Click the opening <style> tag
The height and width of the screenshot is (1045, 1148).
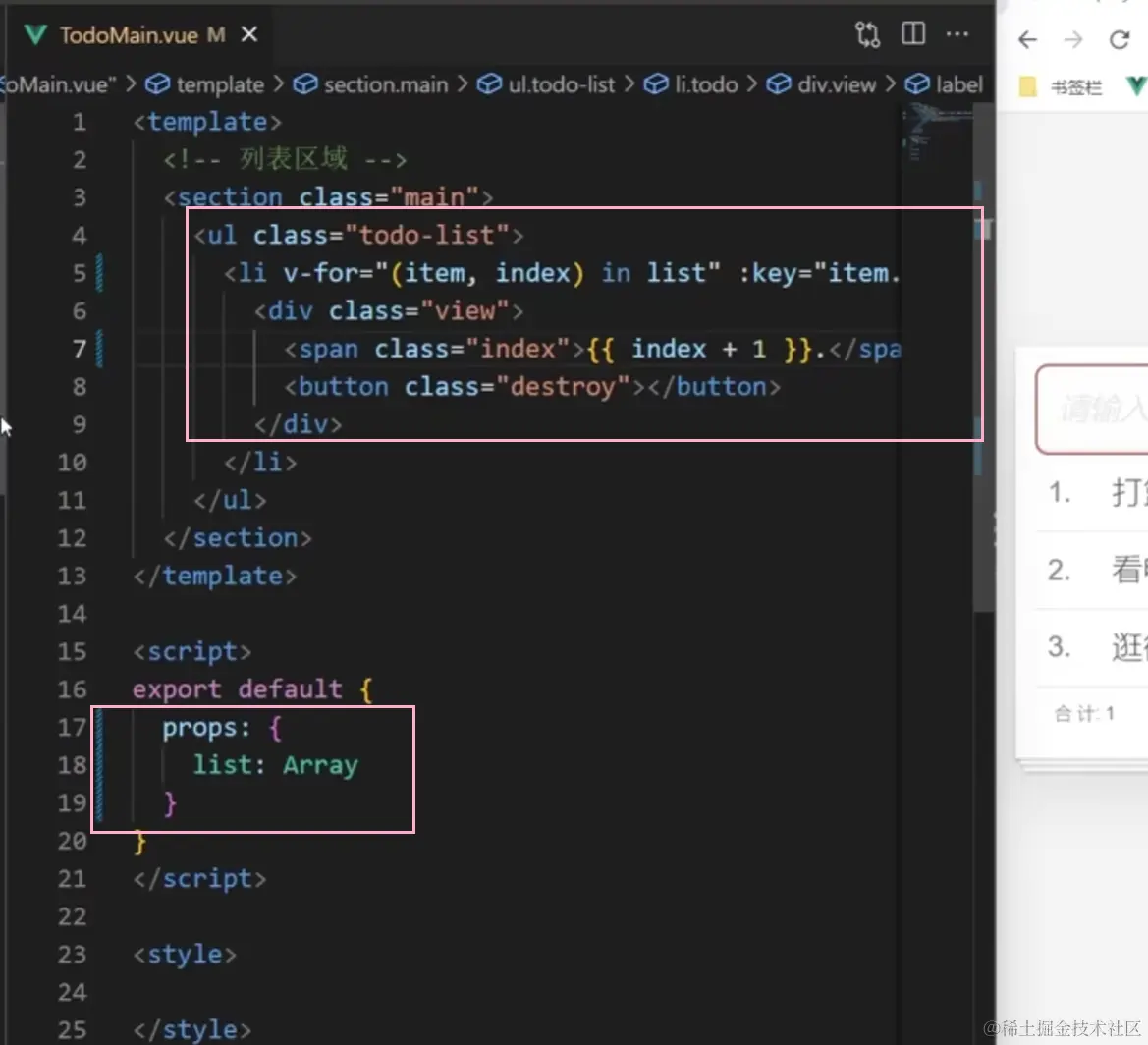[185, 955]
